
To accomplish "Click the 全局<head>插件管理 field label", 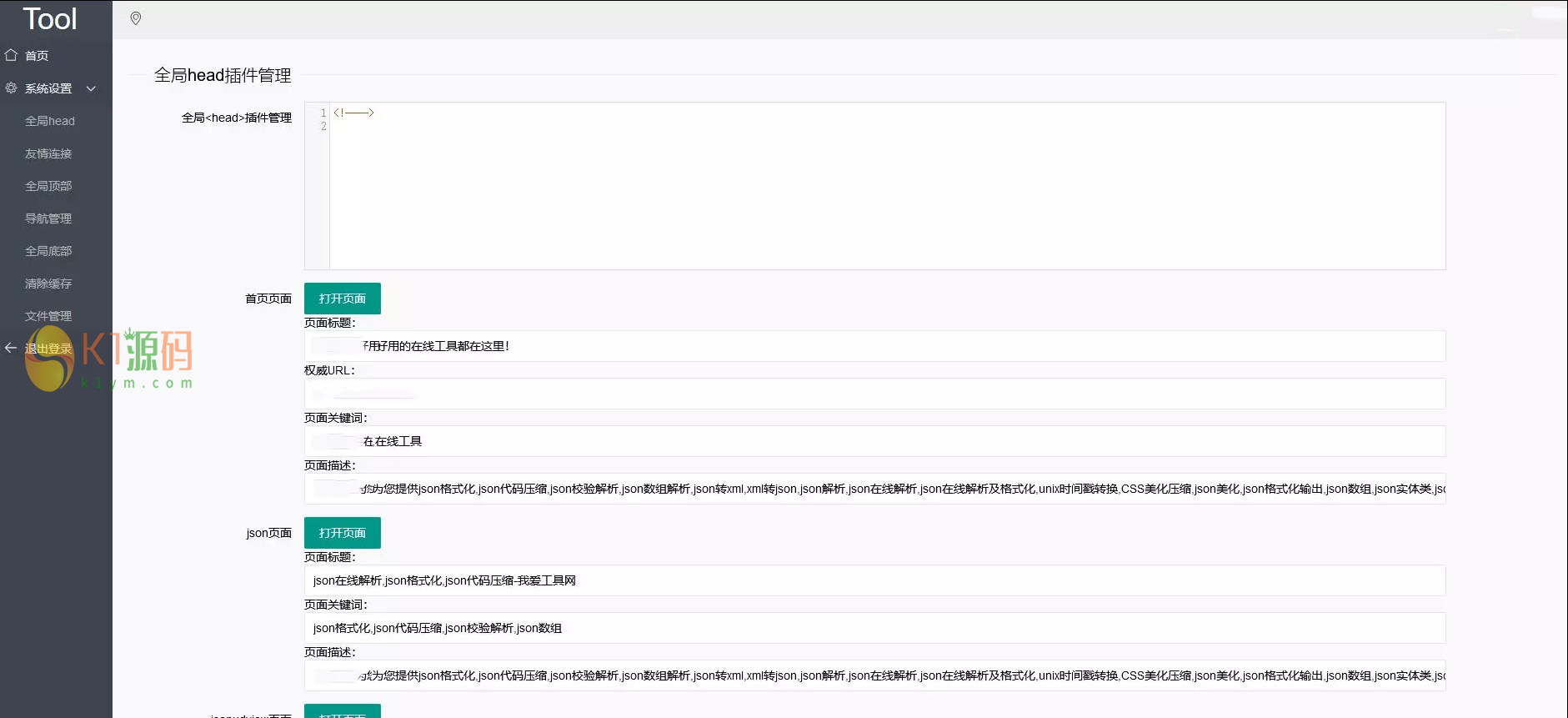I will click(237, 118).
